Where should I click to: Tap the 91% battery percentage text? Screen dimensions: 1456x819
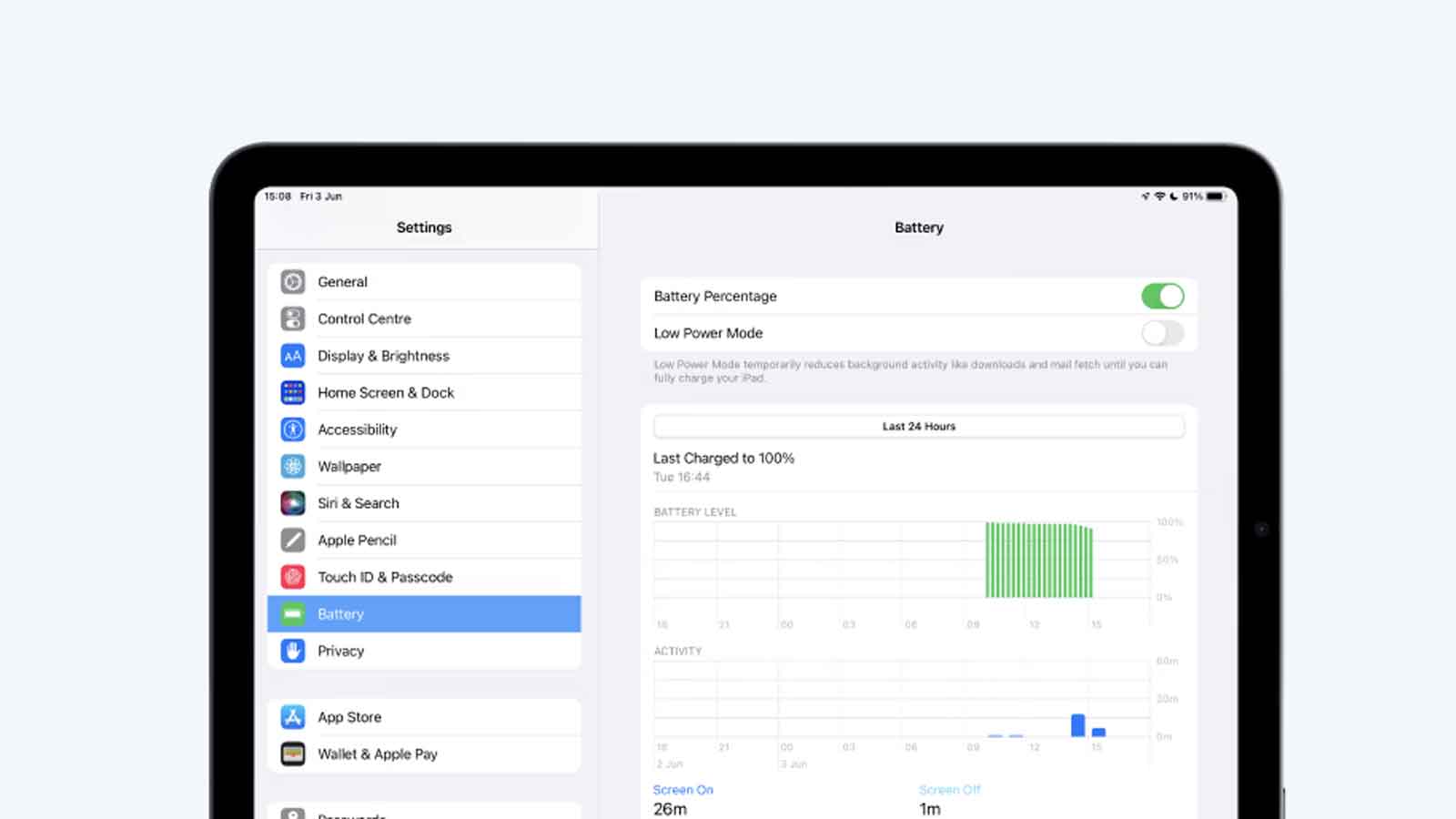coord(1192,197)
